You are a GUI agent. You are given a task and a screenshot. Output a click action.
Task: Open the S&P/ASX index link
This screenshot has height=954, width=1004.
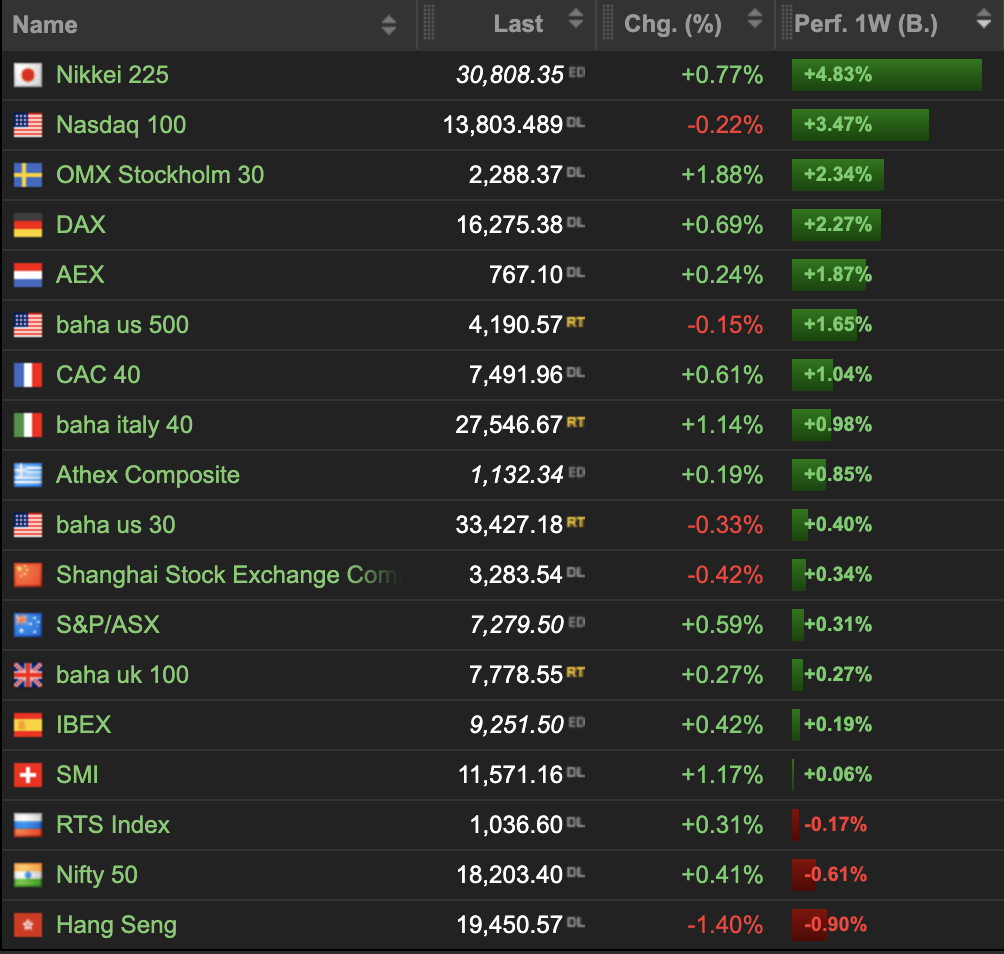(108, 625)
